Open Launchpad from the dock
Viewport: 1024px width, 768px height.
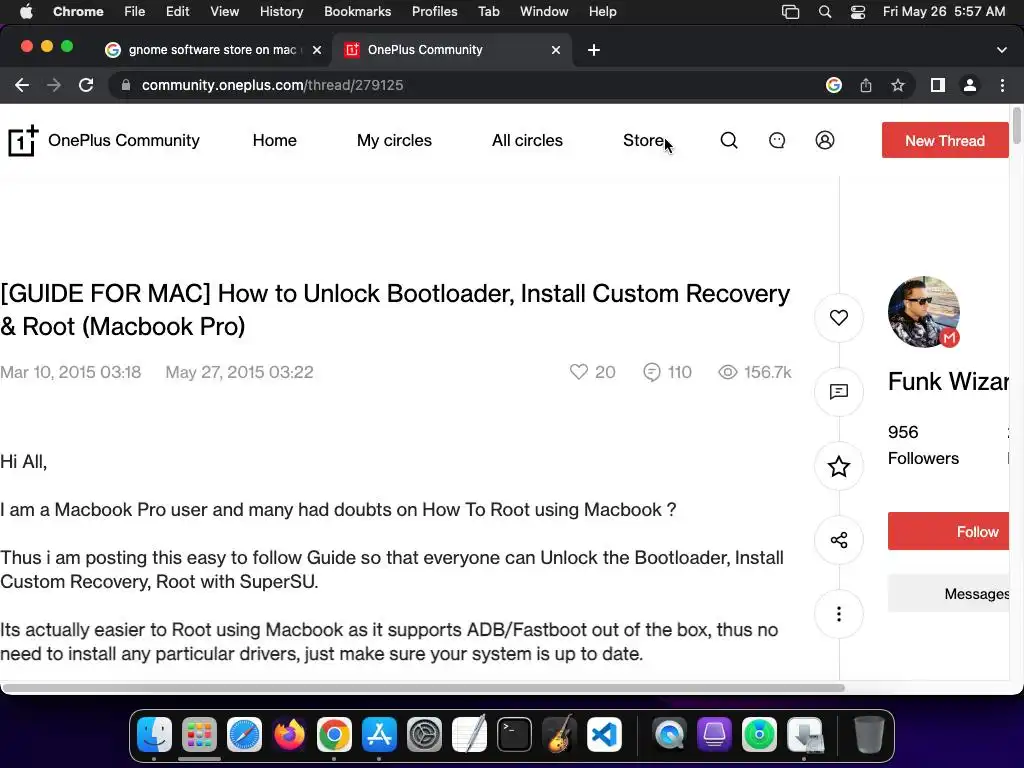point(199,735)
